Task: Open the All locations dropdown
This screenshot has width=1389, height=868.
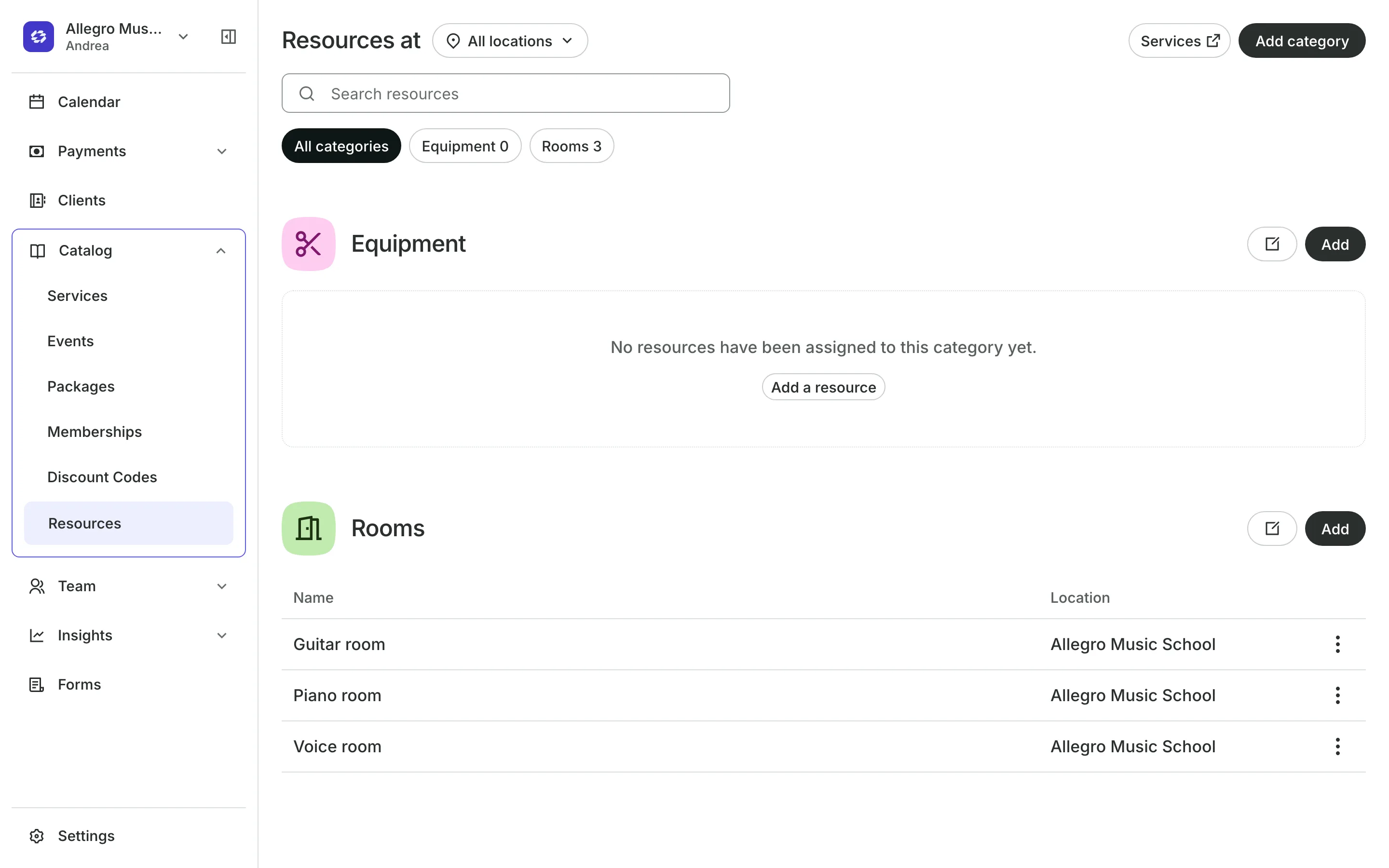Action: coord(510,41)
